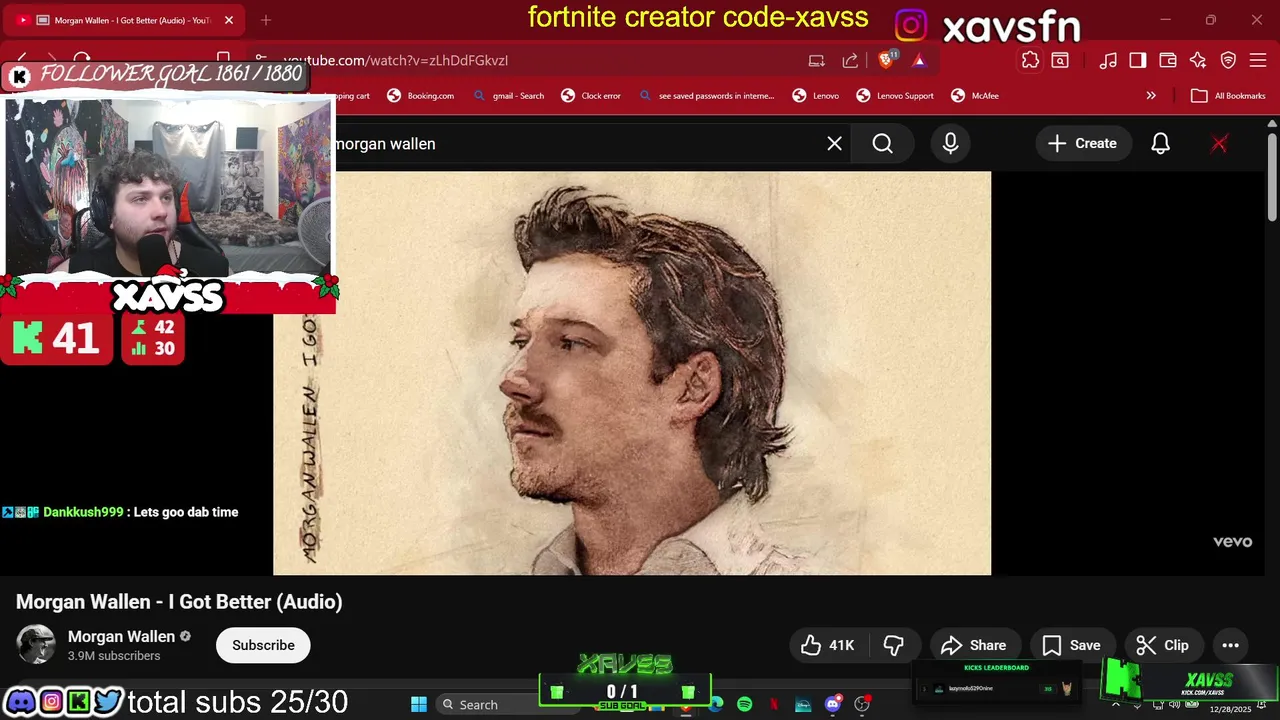The height and width of the screenshot is (720, 1280).
Task: Open more actions three-dot menu
Action: pos(1230,645)
